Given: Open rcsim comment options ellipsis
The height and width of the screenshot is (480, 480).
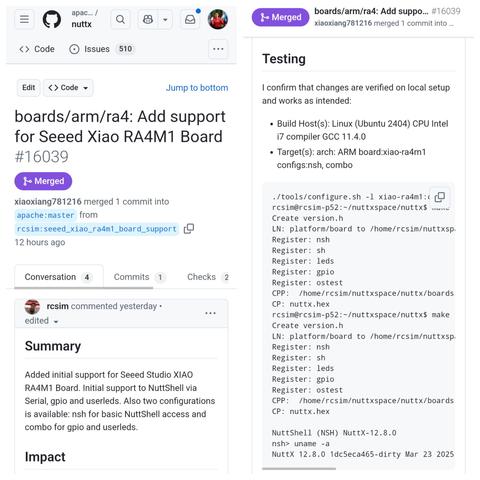Looking at the screenshot, I should [x=210, y=313].
